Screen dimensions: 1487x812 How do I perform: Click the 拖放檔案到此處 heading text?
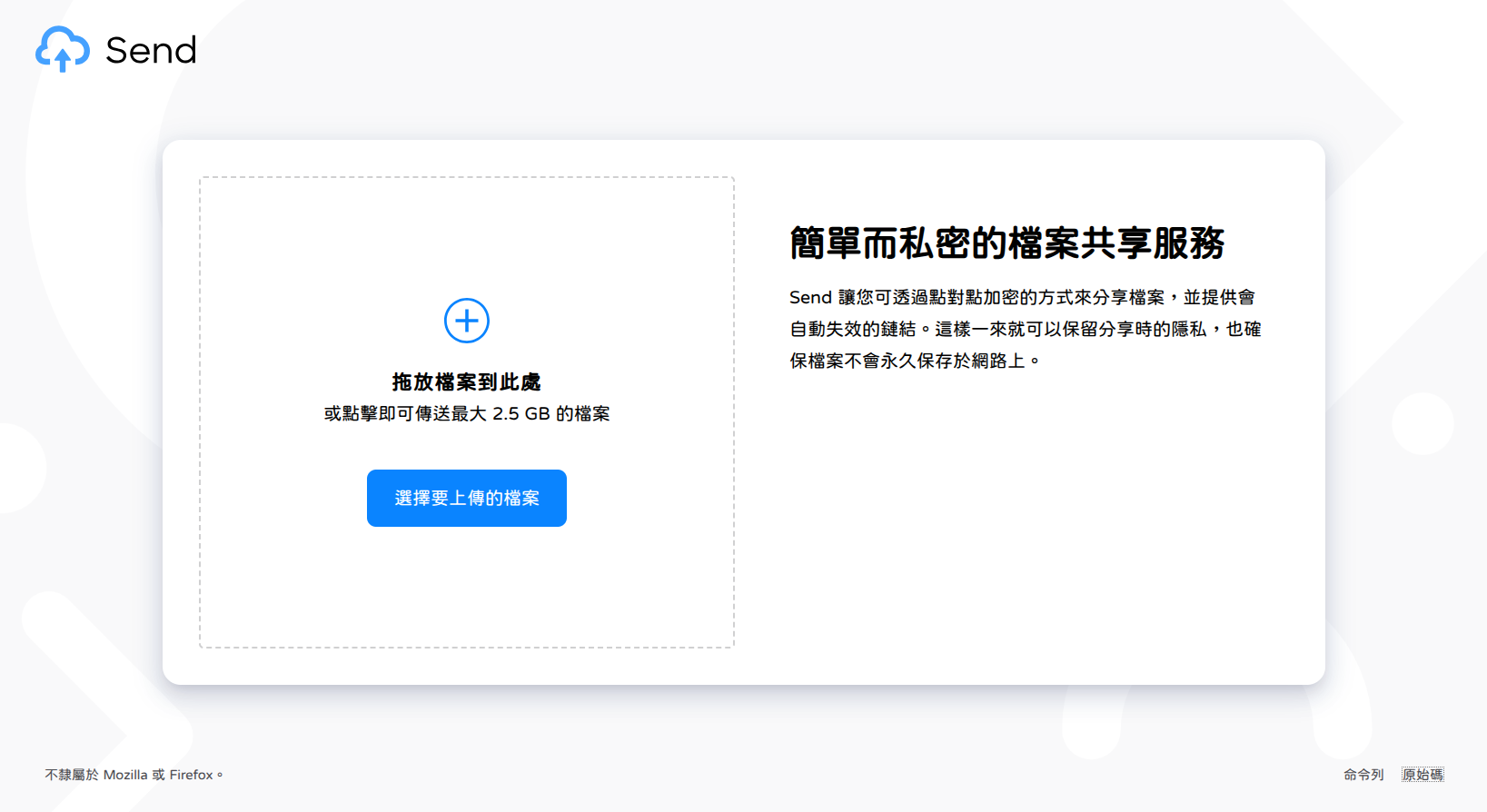(x=467, y=382)
